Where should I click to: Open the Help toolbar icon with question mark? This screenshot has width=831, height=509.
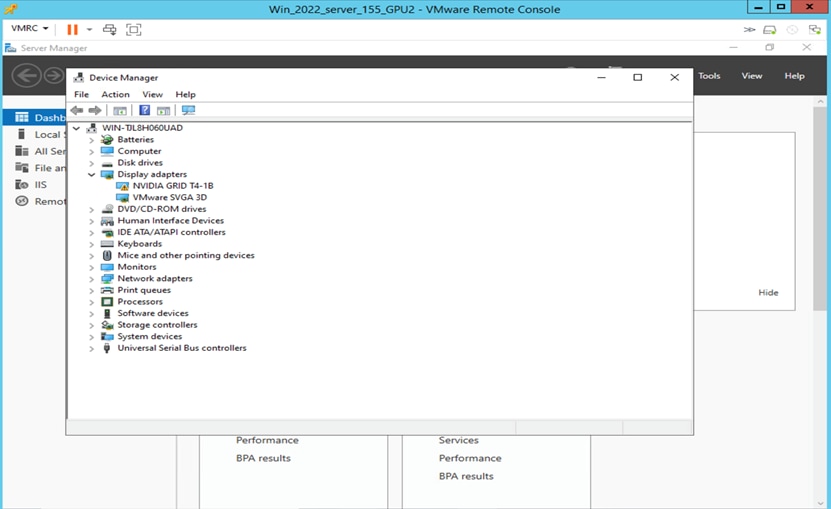pos(144,110)
